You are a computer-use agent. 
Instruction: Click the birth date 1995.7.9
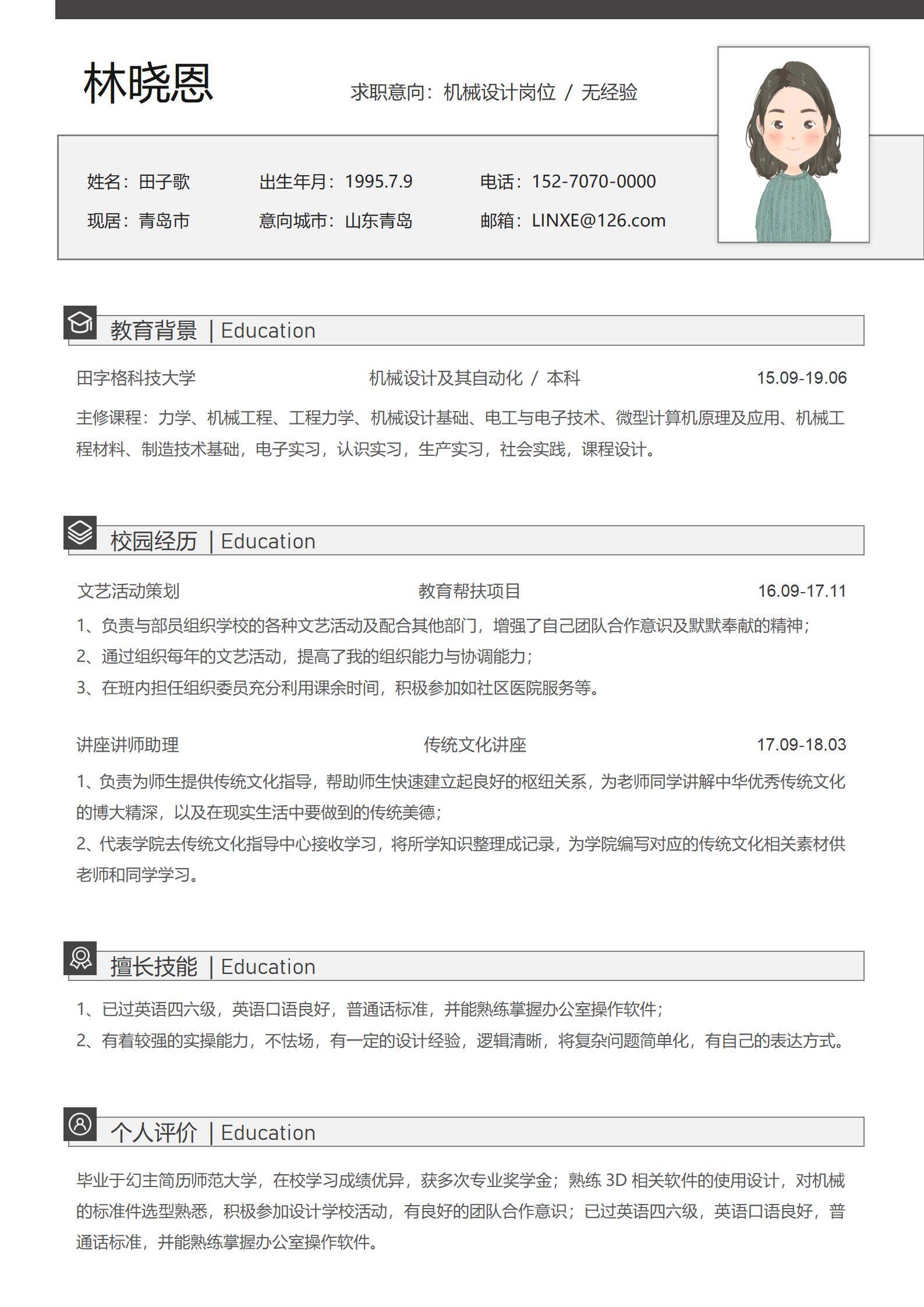378,182
